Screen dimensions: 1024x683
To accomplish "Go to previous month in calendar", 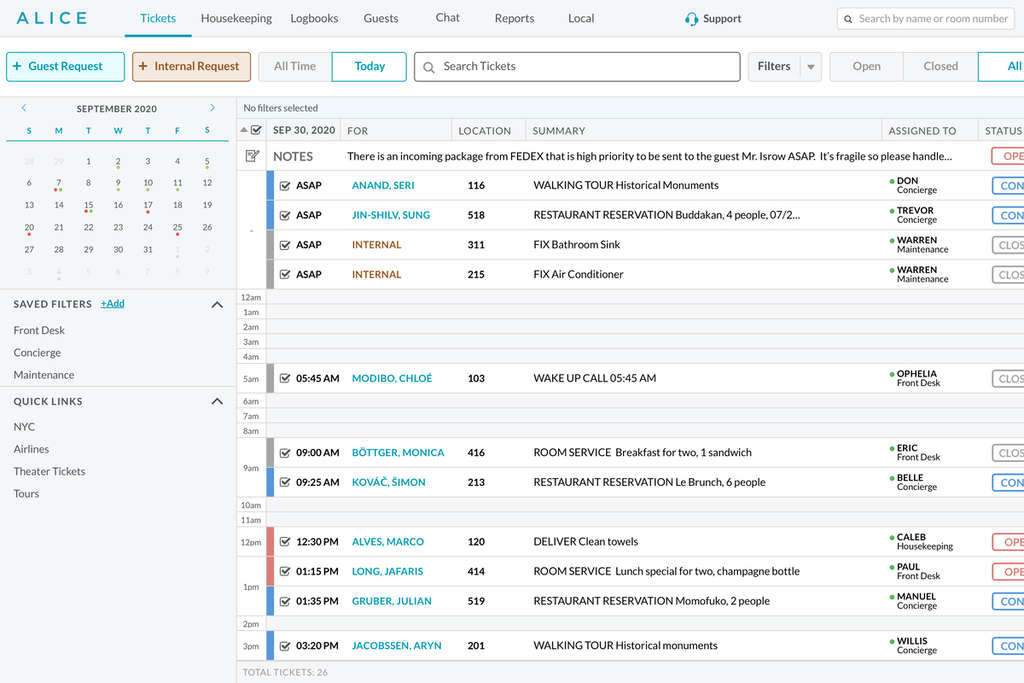I will tap(24, 108).
